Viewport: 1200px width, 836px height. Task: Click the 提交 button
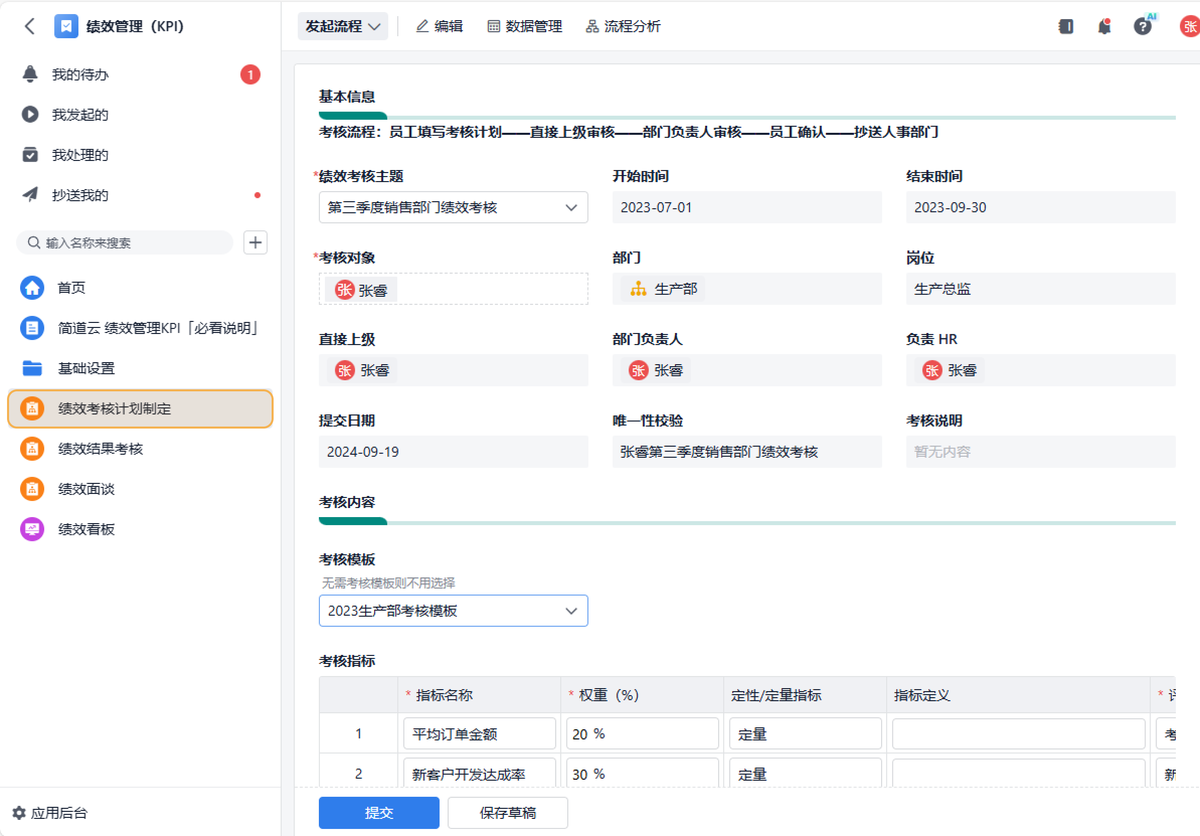379,813
